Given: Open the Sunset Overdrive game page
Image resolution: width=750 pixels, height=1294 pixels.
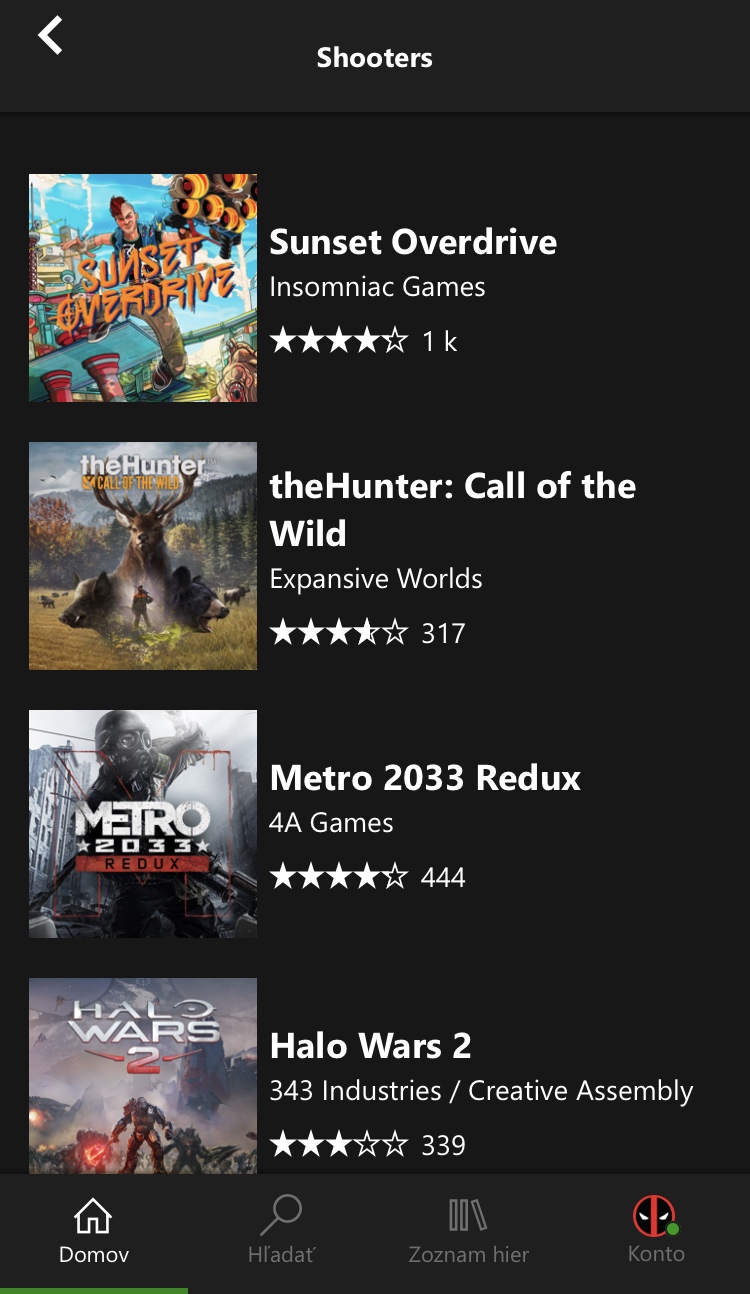Looking at the screenshot, I should click(413, 242).
